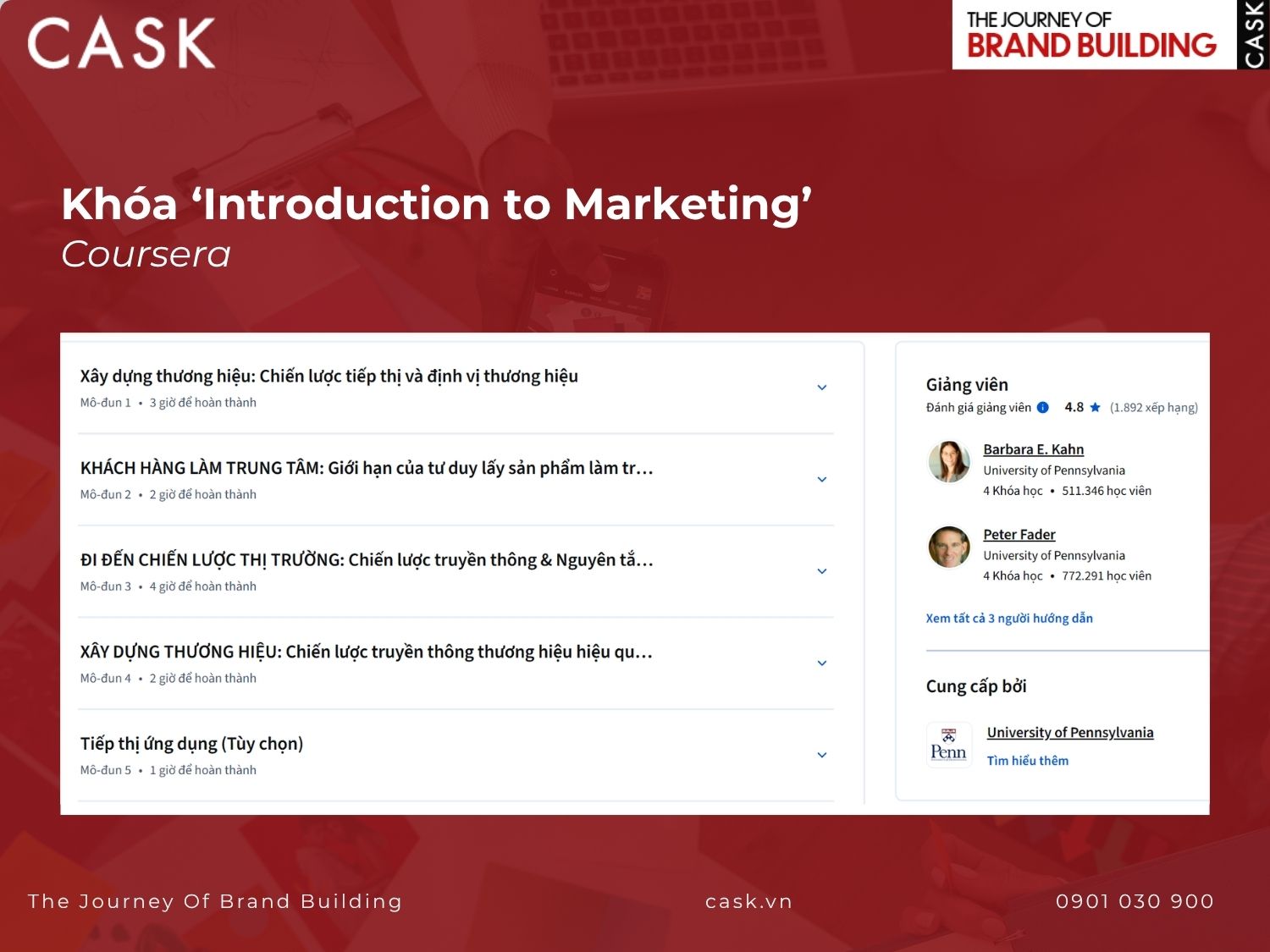Viewport: 1270px width, 952px height.
Task: Select title 'XÂY DỰNG THƯƠNG HIỆU: Chiến lược truyền thông'
Action: click(366, 652)
